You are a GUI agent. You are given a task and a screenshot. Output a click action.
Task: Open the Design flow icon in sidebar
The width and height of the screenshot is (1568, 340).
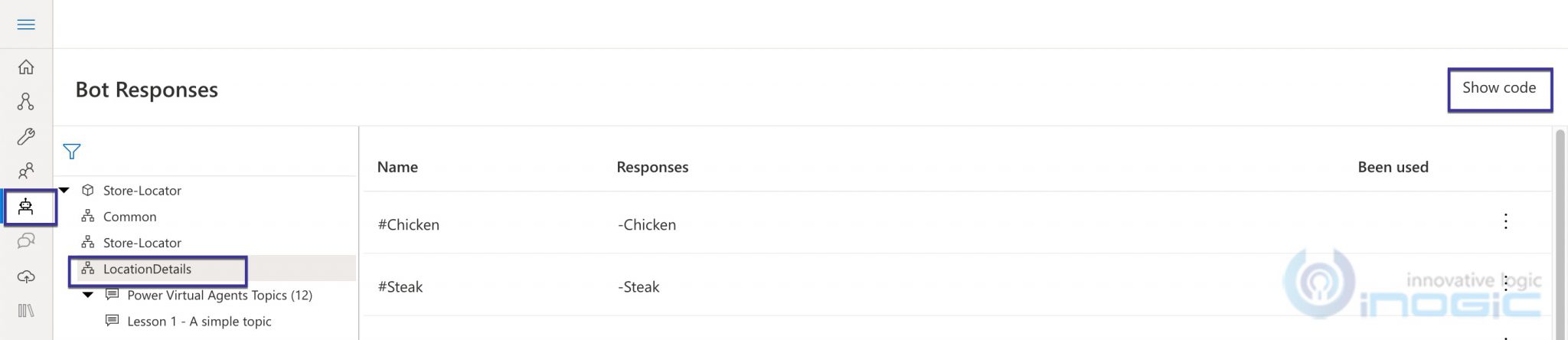pos(26,102)
